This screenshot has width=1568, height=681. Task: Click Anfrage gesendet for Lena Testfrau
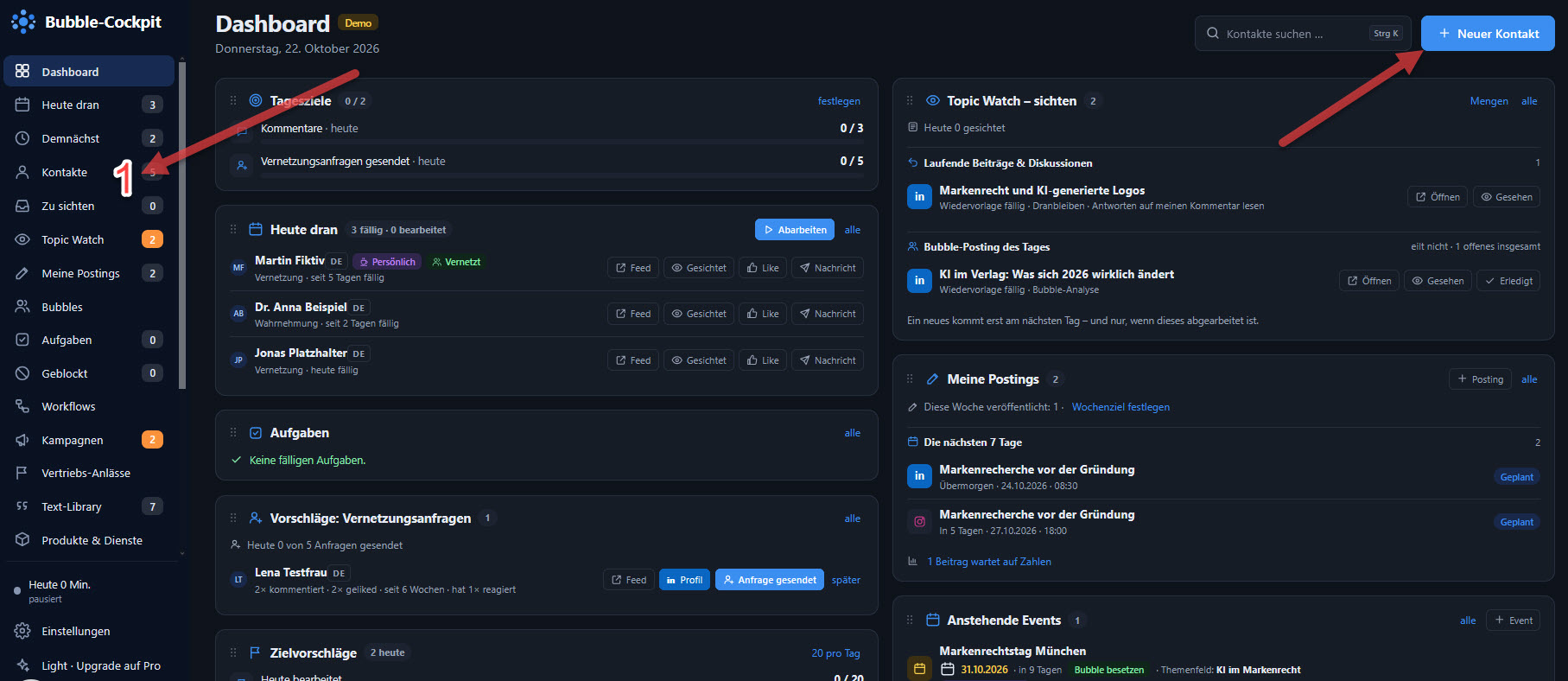(770, 580)
